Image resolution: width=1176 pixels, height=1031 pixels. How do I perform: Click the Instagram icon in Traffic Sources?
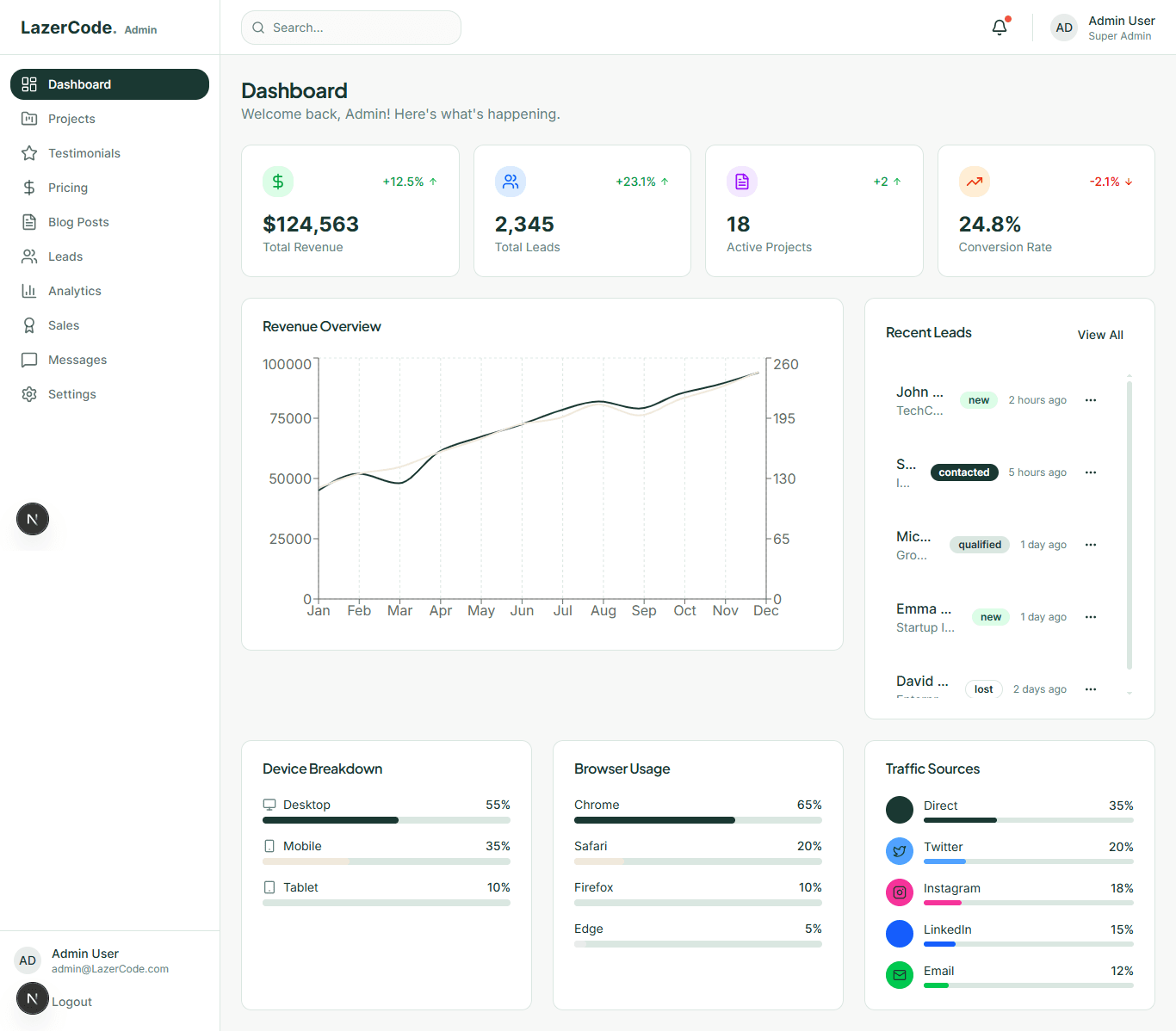pos(899,892)
